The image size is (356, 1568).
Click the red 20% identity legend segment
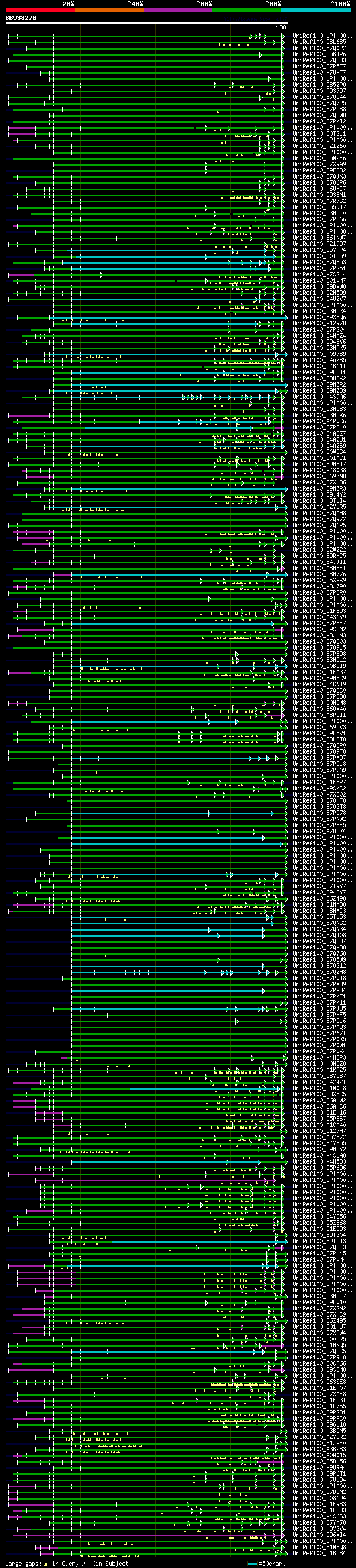[39, 10]
